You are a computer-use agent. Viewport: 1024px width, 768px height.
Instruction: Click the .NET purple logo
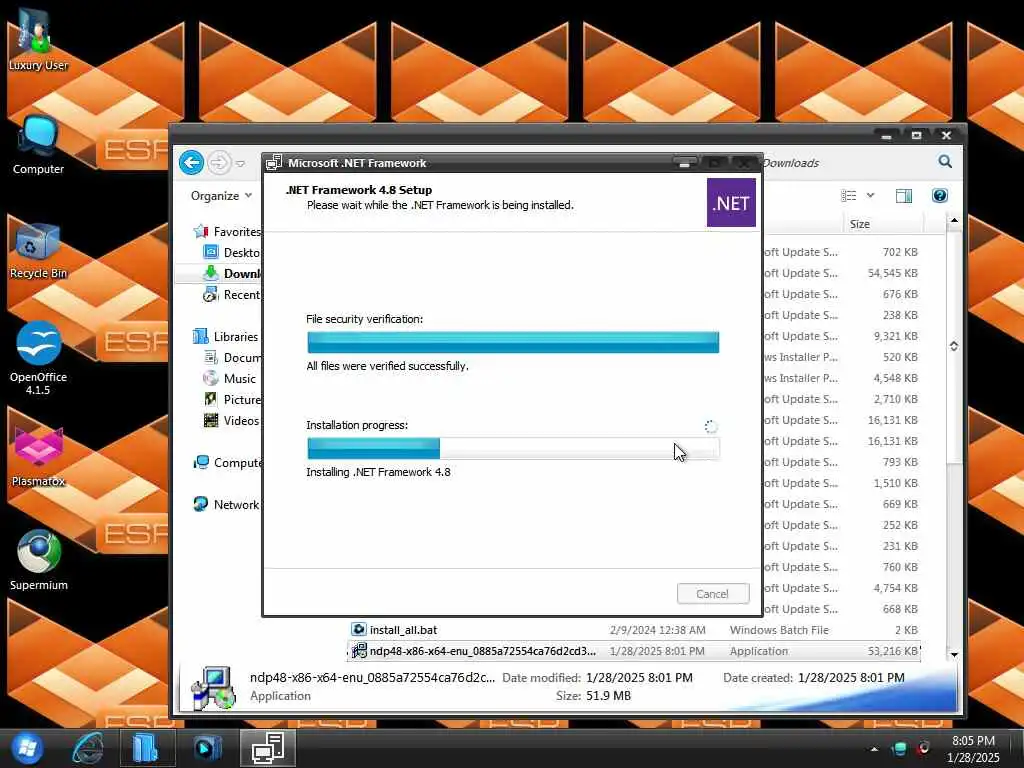tap(731, 202)
